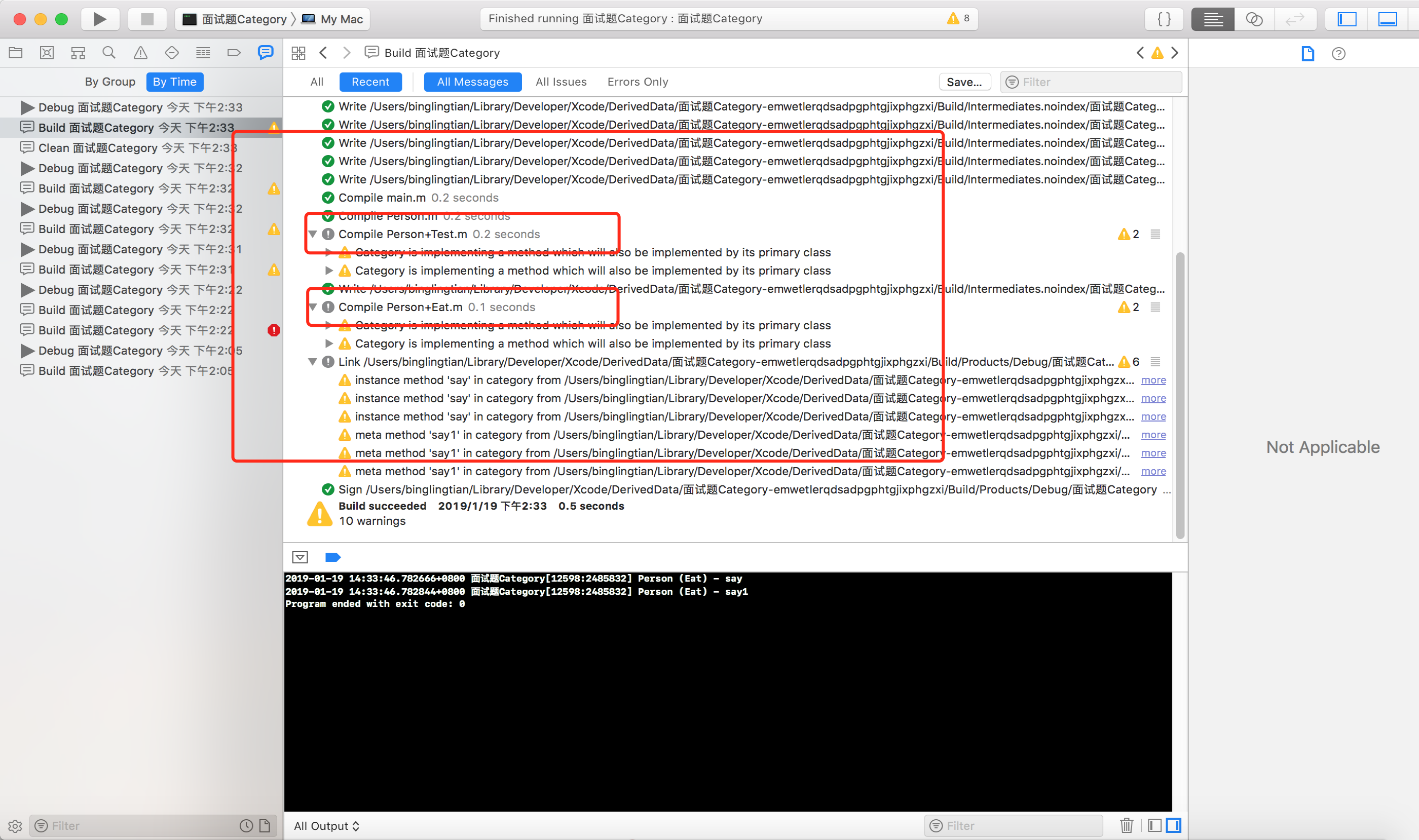Viewport: 1419px width, 840px height.
Task: Click the build log vertical scrollbar
Action: point(1180,396)
